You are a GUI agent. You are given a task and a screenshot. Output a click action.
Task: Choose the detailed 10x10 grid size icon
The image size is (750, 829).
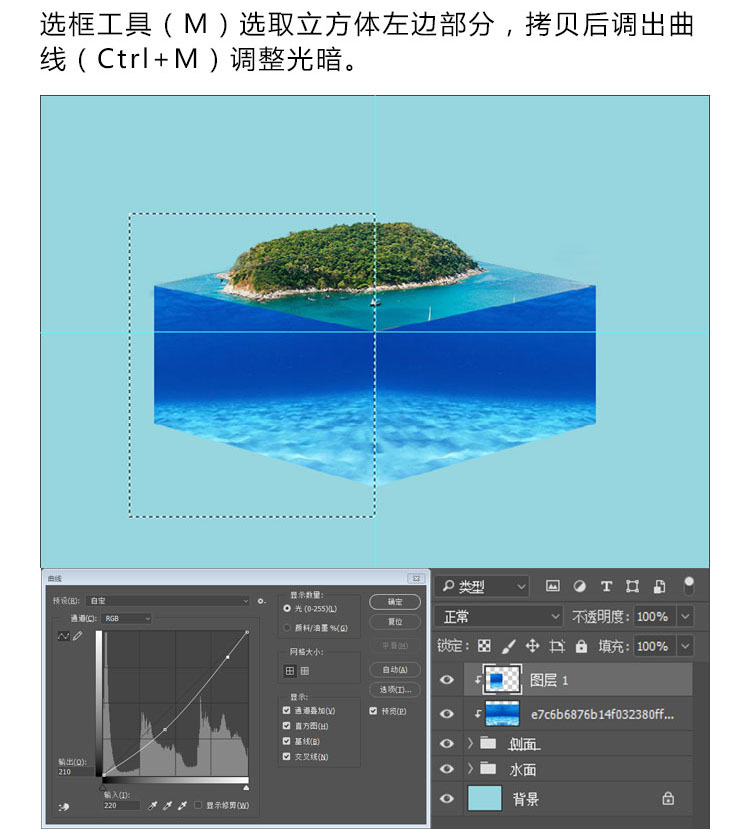pyautogui.click(x=305, y=671)
